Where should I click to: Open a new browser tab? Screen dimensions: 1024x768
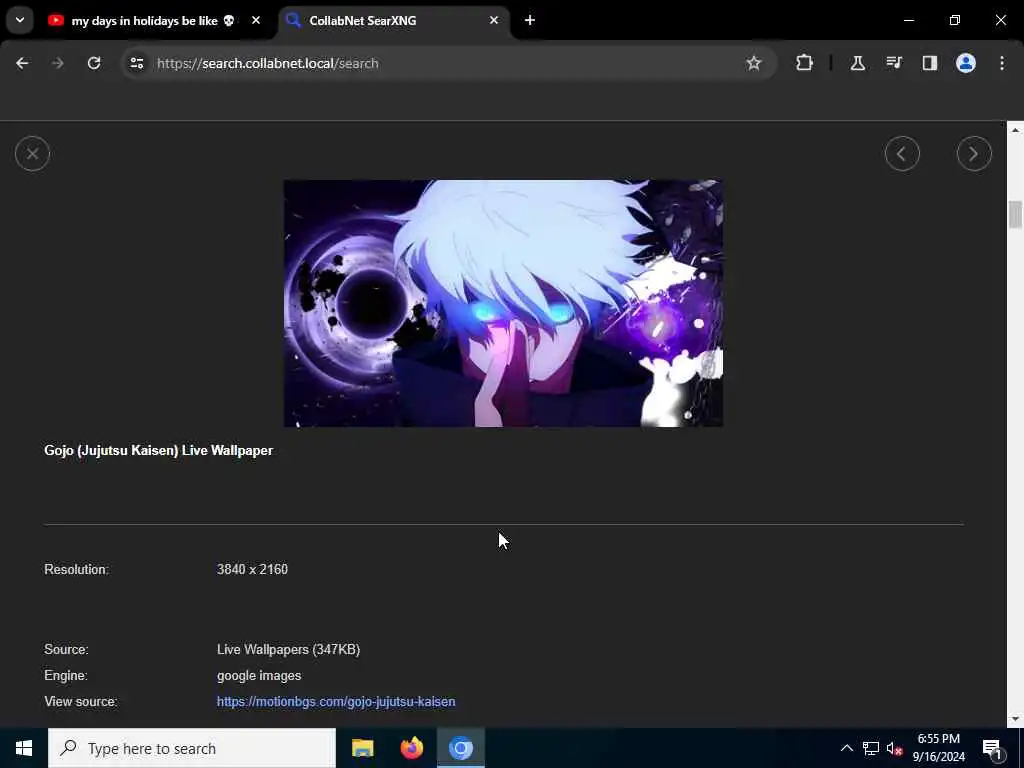(x=530, y=20)
